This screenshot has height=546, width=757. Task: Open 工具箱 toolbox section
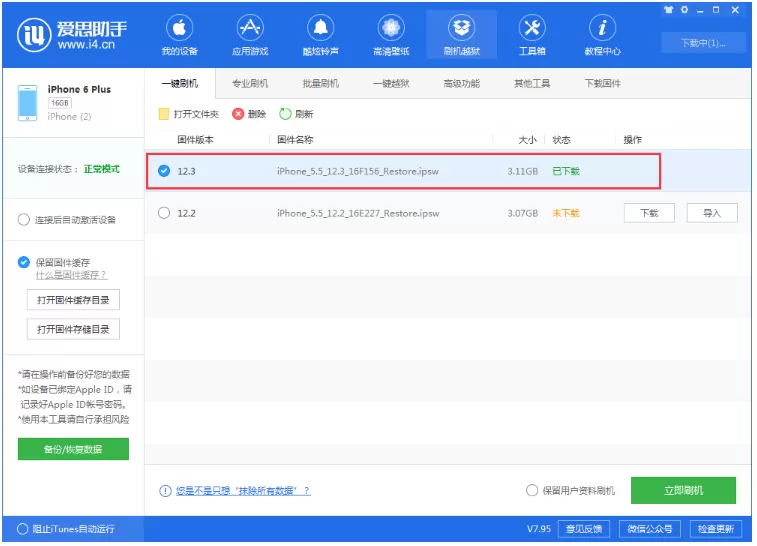pyautogui.click(x=532, y=35)
